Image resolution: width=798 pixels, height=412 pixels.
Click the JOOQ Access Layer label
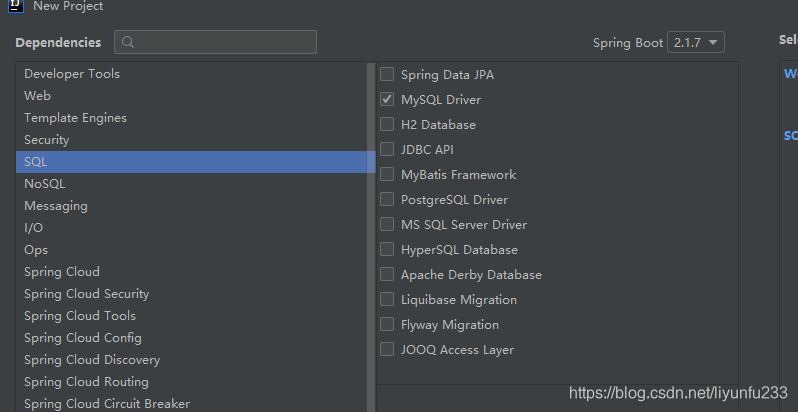[x=457, y=349]
